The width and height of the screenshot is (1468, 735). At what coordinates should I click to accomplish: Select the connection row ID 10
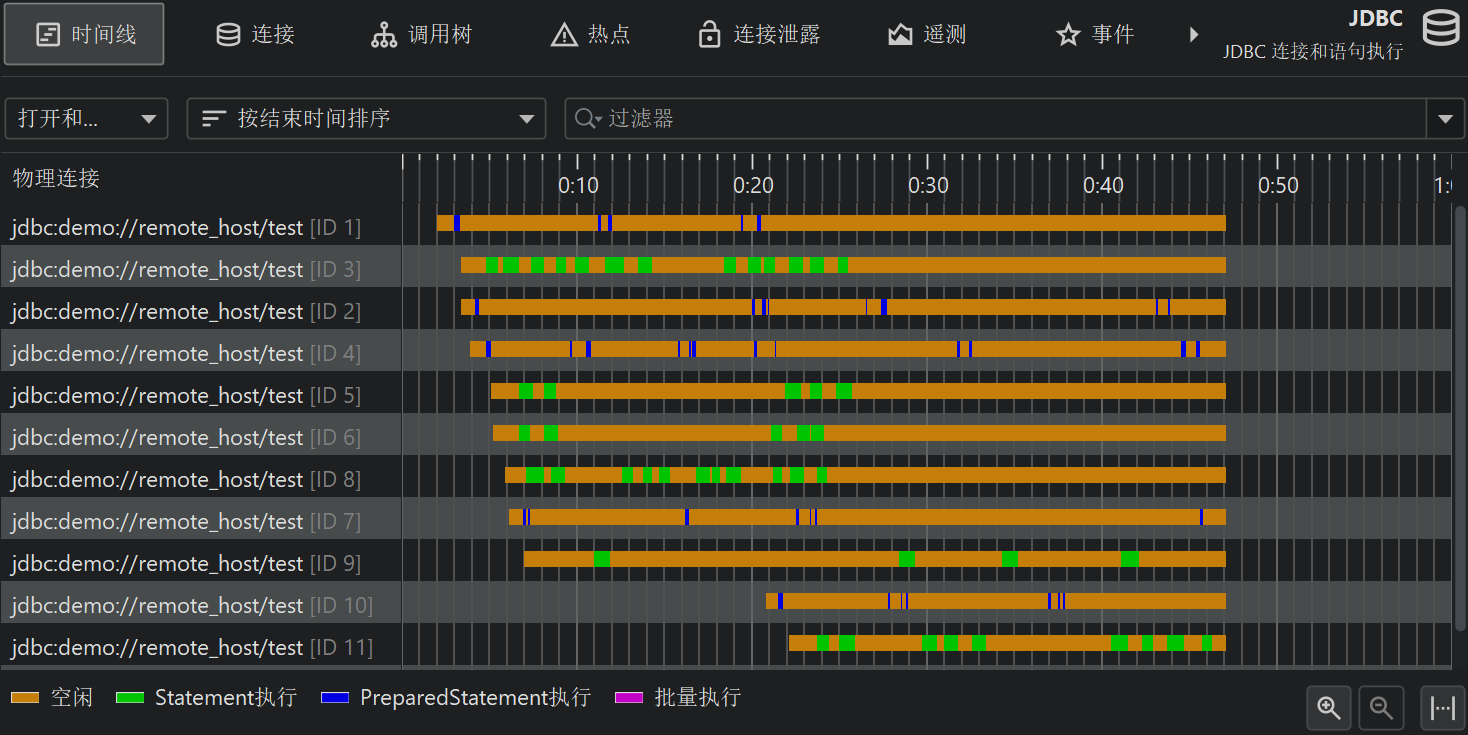(192, 605)
